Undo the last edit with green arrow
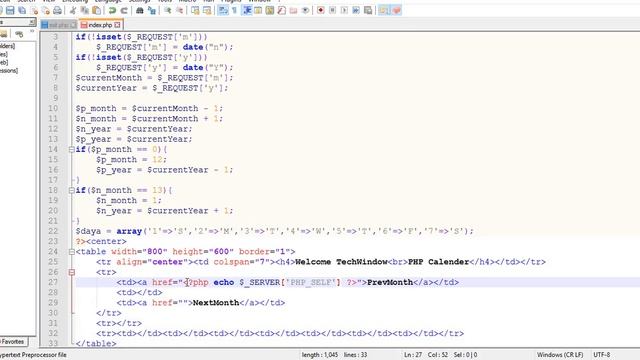The width and height of the screenshot is (640, 360). (112, 10)
